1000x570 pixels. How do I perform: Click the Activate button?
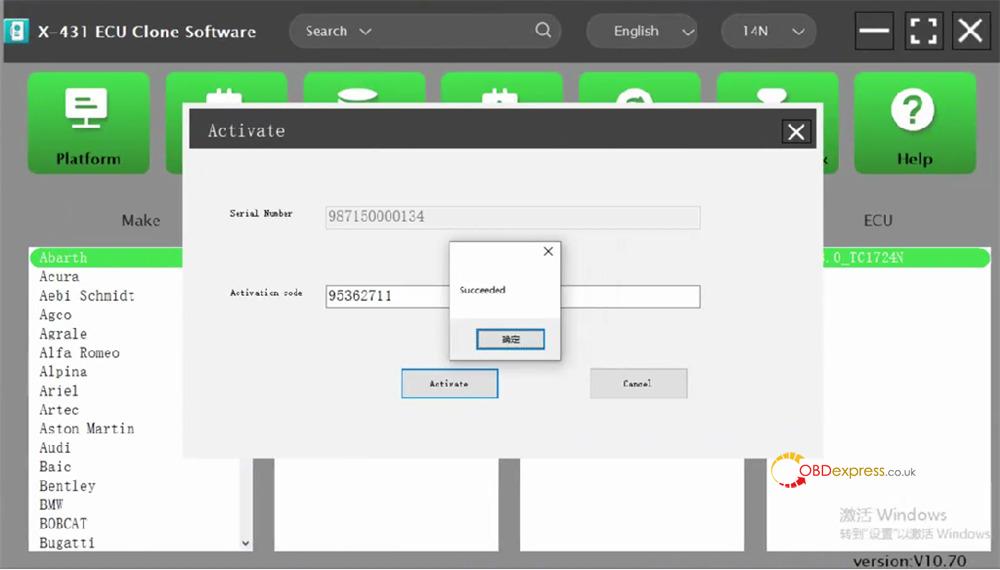[x=450, y=383]
